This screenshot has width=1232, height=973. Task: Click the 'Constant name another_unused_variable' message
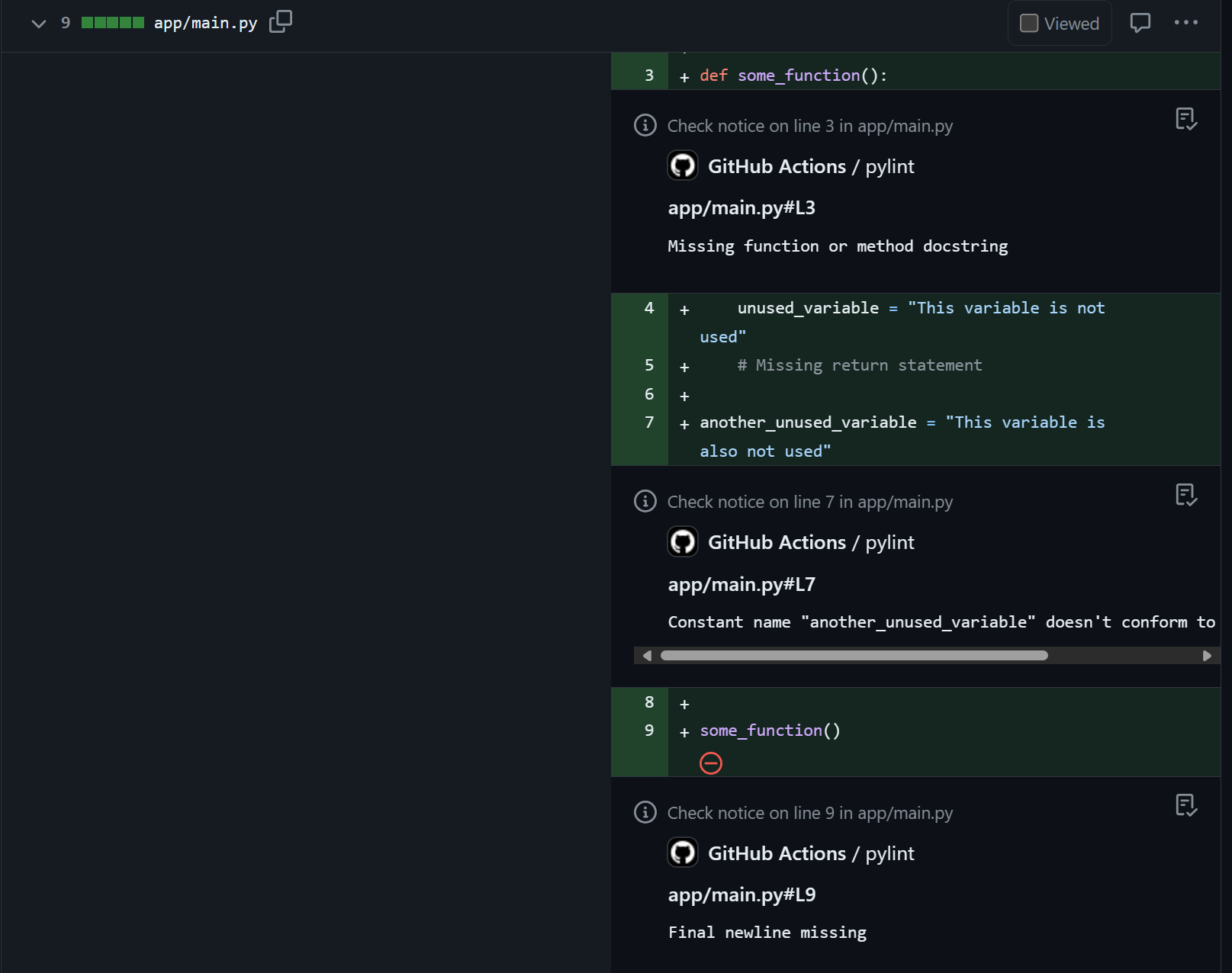coord(942,622)
